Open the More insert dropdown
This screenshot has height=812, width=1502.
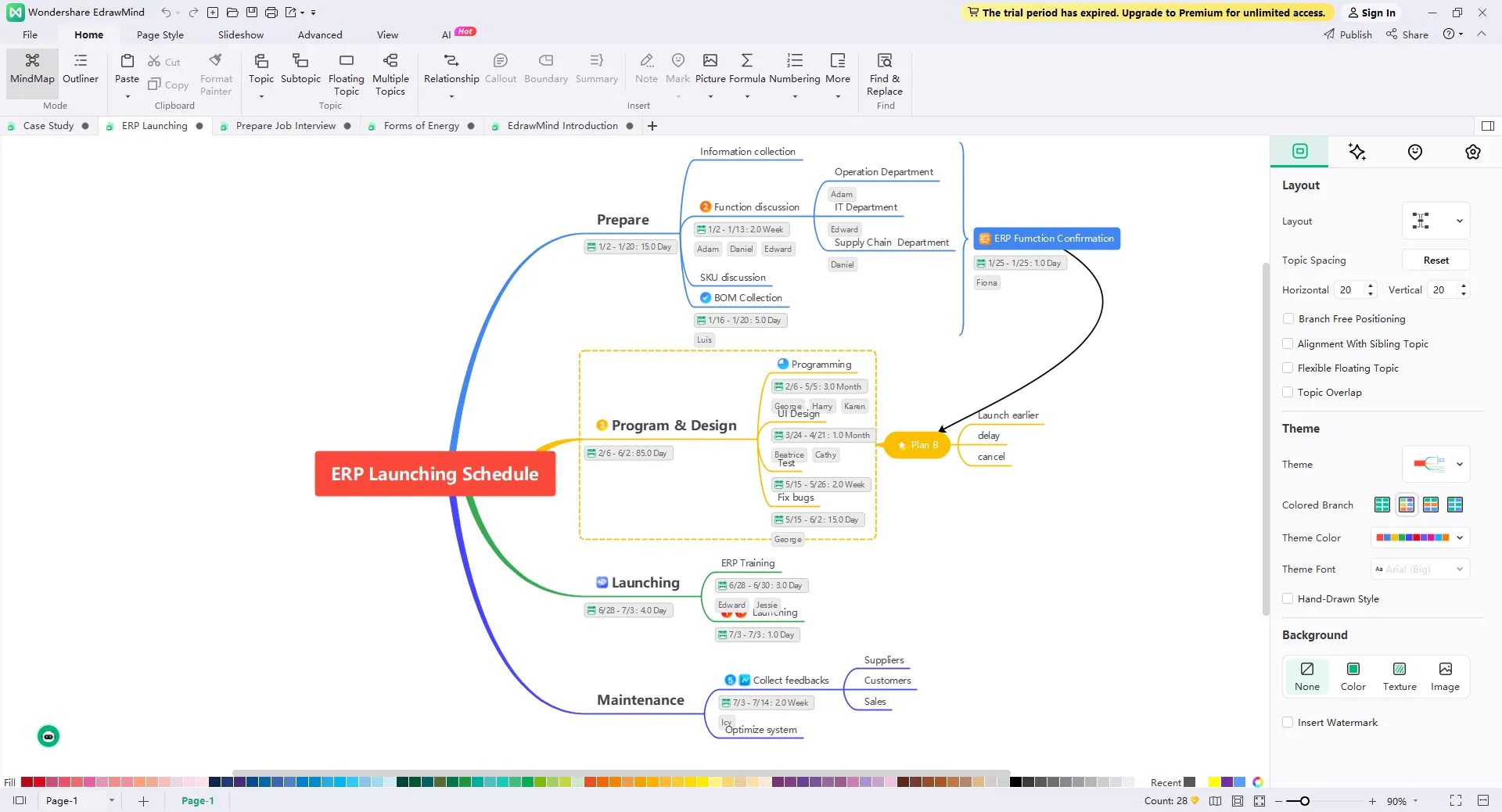click(838, 74)
